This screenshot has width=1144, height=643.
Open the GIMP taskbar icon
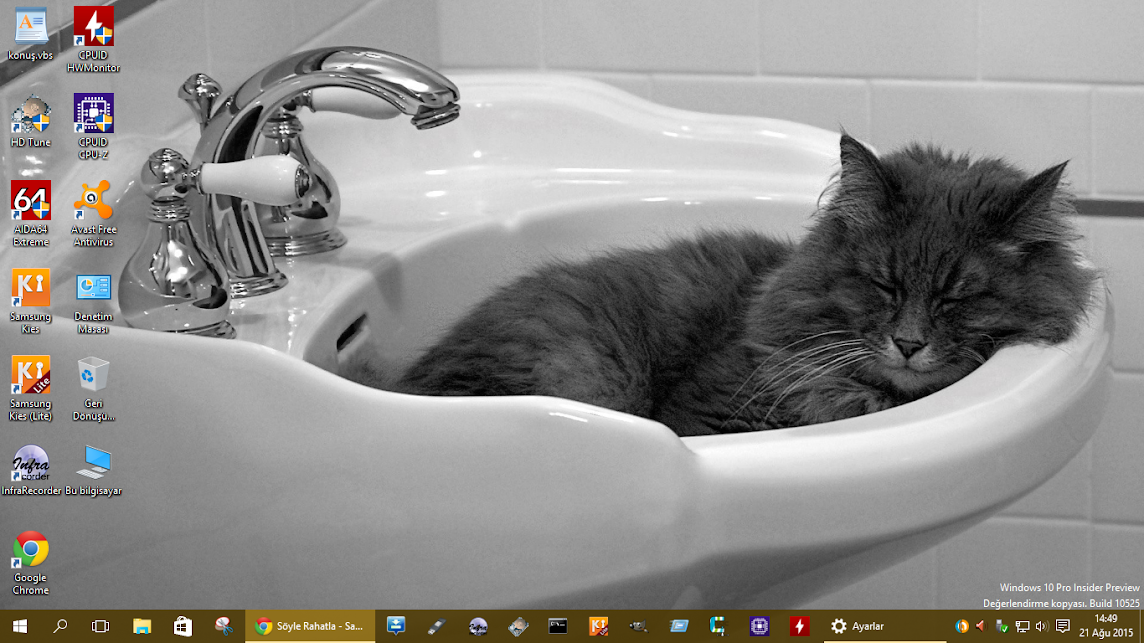pyautogui.click(x=638, y=626)
